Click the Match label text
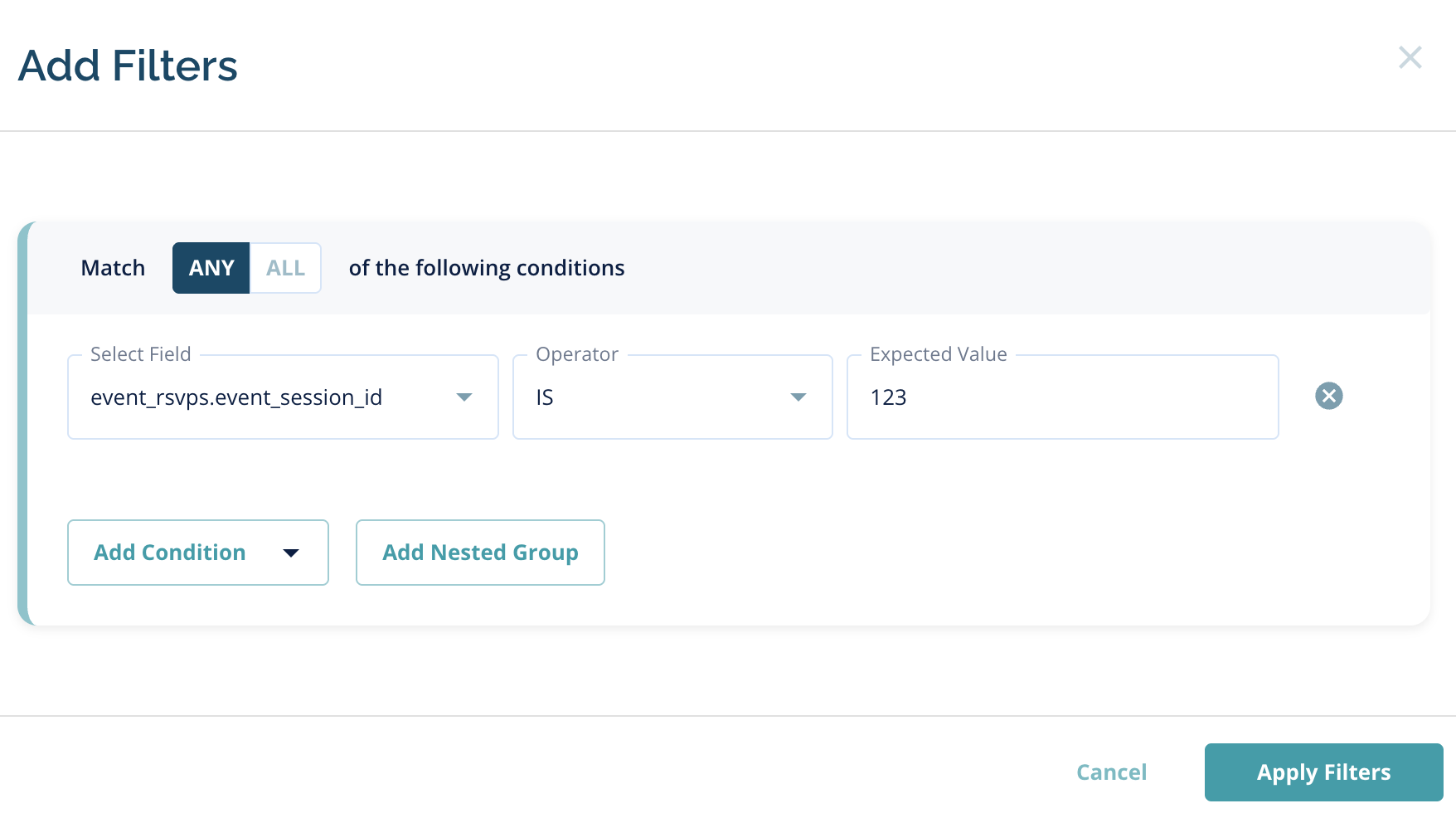The height and width of the screenshot is (818, 1456). pyautogui.click(x=113, y=268)
